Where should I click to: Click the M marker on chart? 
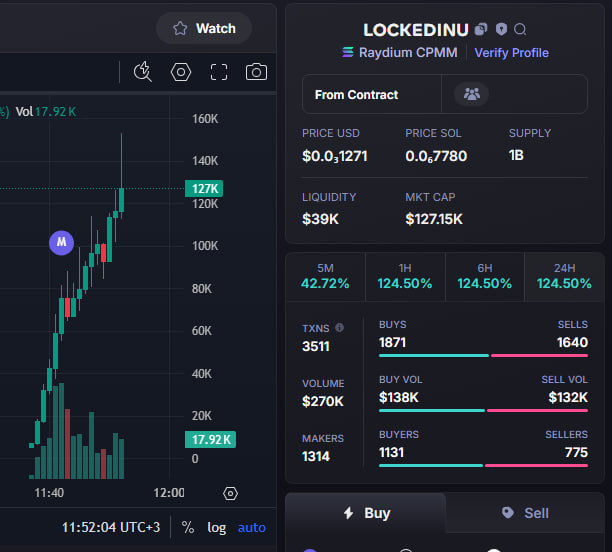62,242
